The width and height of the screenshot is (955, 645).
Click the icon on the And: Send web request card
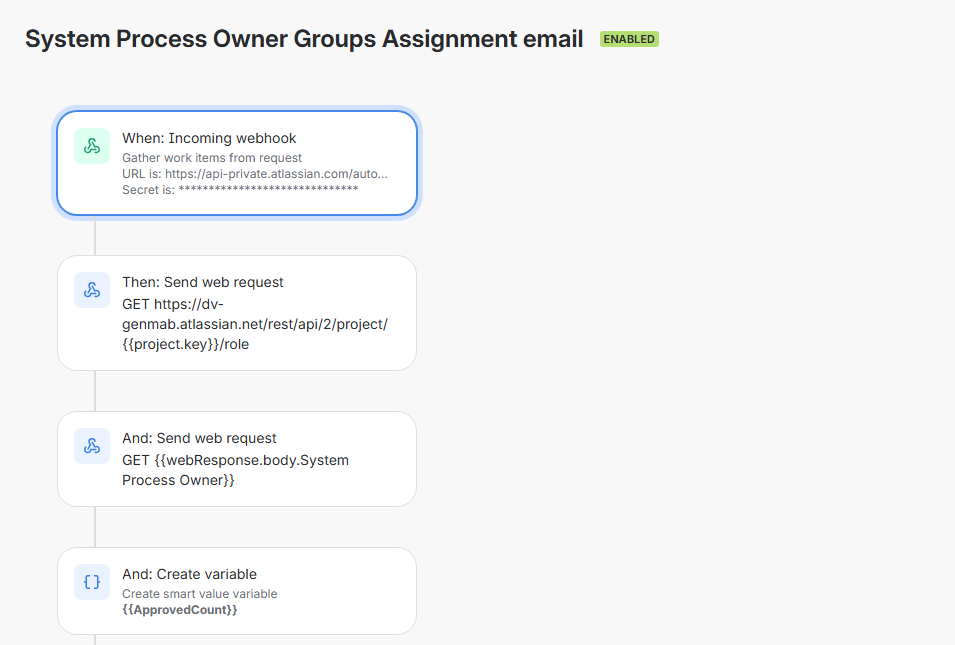[x=92, y=446]
